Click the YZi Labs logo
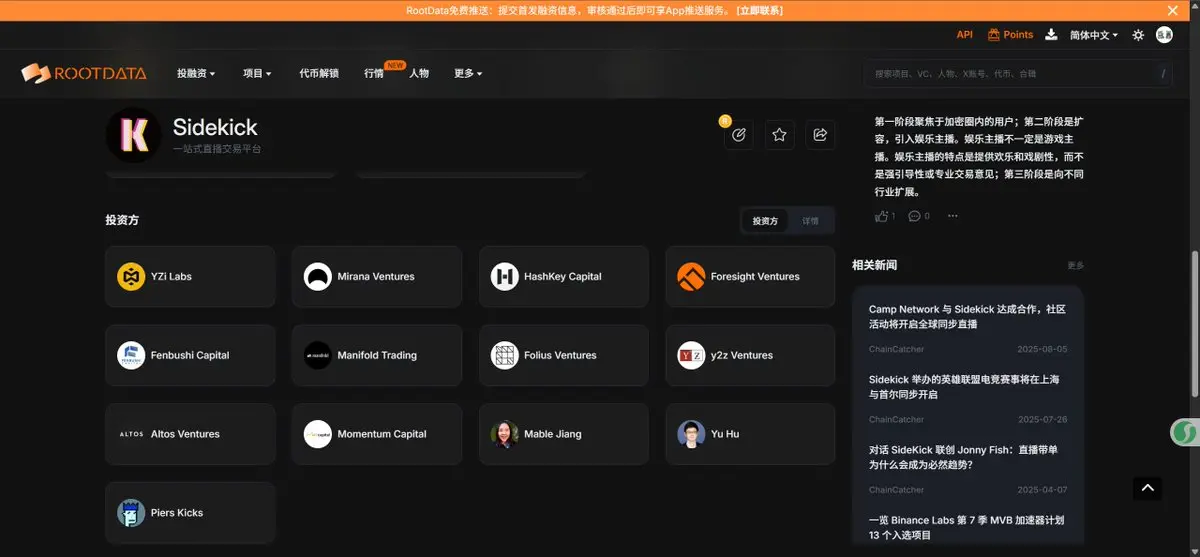Viewport: 1200px width, 557px height. tap(131, 277)
